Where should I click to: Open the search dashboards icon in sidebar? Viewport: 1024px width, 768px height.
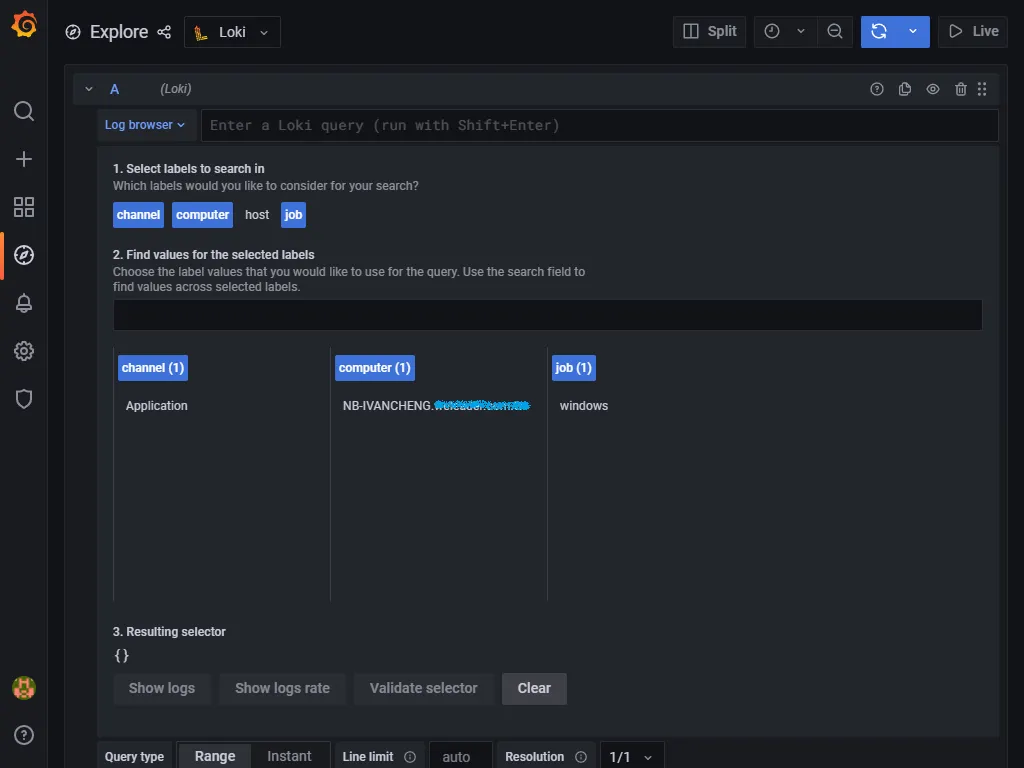[24, 111]
